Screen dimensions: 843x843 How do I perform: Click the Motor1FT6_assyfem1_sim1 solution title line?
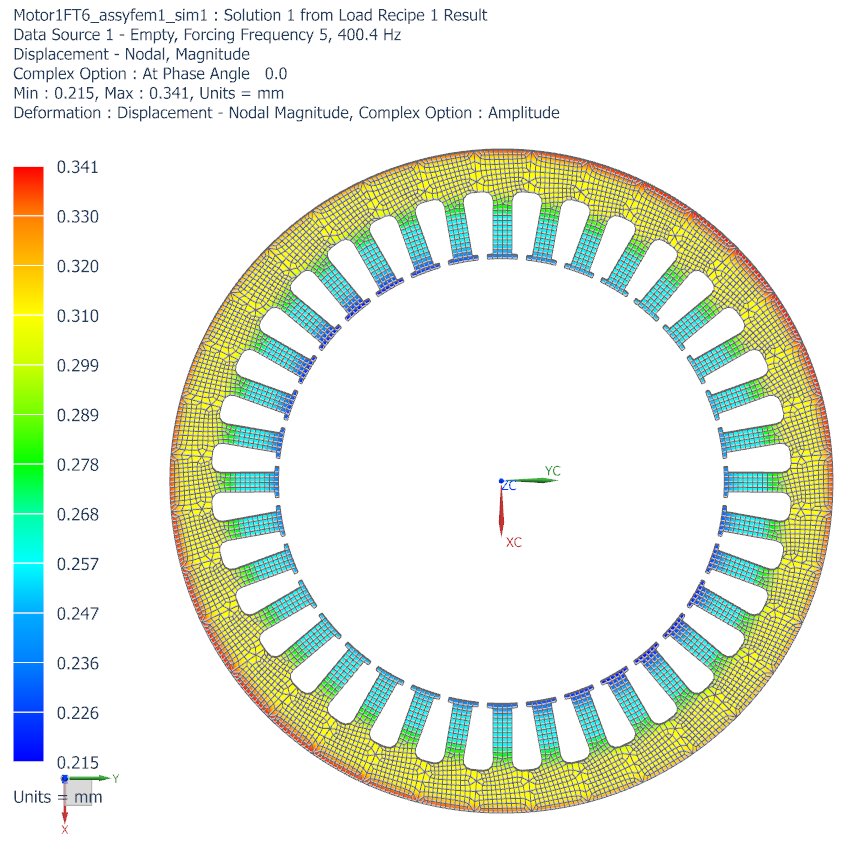tap(250, 15)
